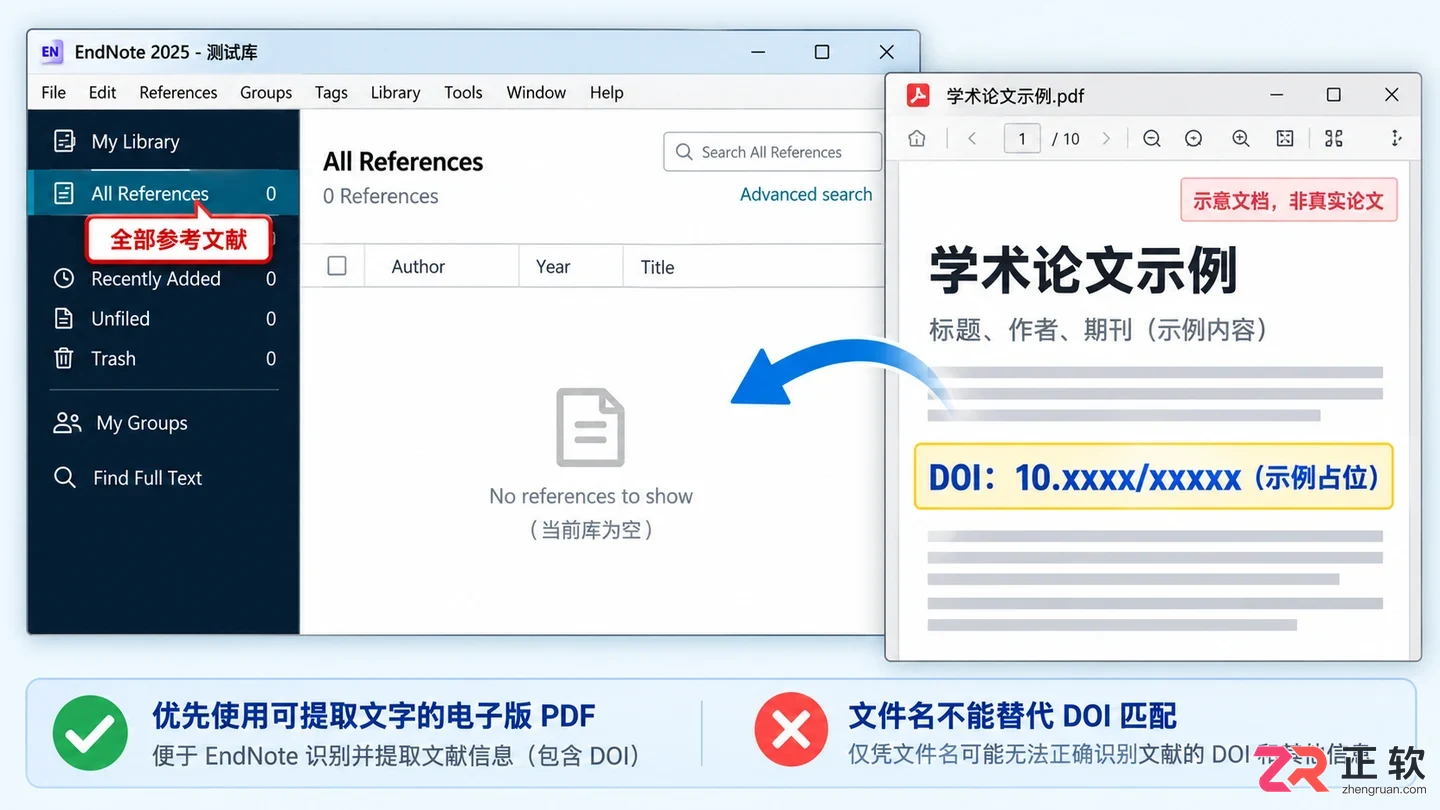This screenshot has height=810, width=1440.
Task: Click the red PDF icon in viewer title bar
Action: 918,95
